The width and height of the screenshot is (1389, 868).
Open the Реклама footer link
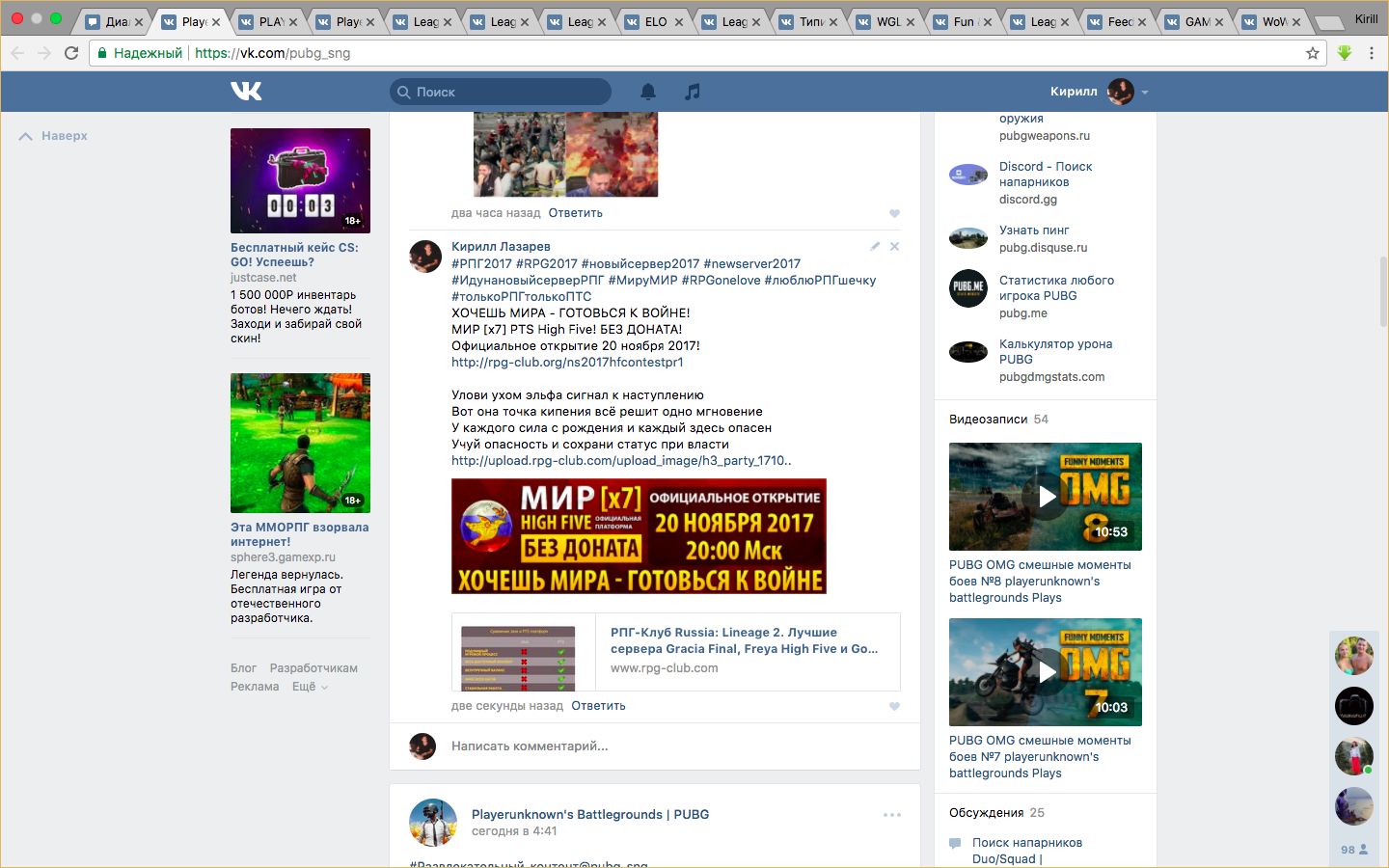255,687
